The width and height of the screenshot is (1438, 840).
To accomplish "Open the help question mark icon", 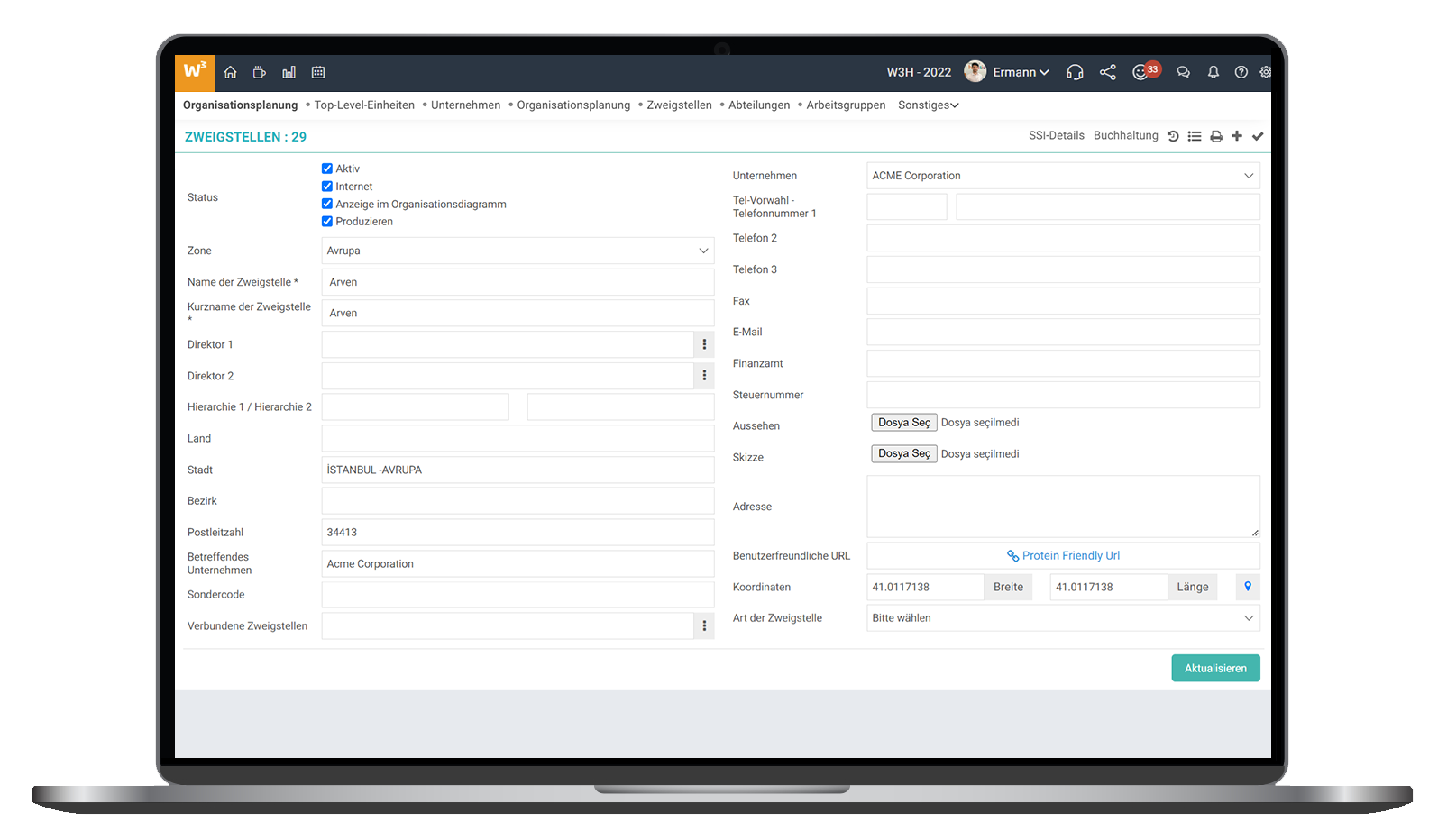I will coord(1241,72).
